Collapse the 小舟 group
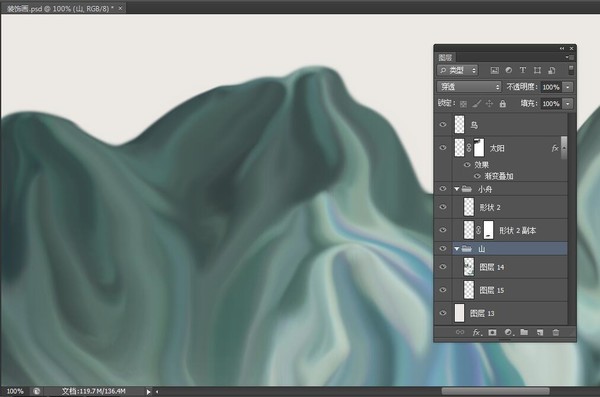Viewport: 600px width, 397px height. tap(457, 189)
